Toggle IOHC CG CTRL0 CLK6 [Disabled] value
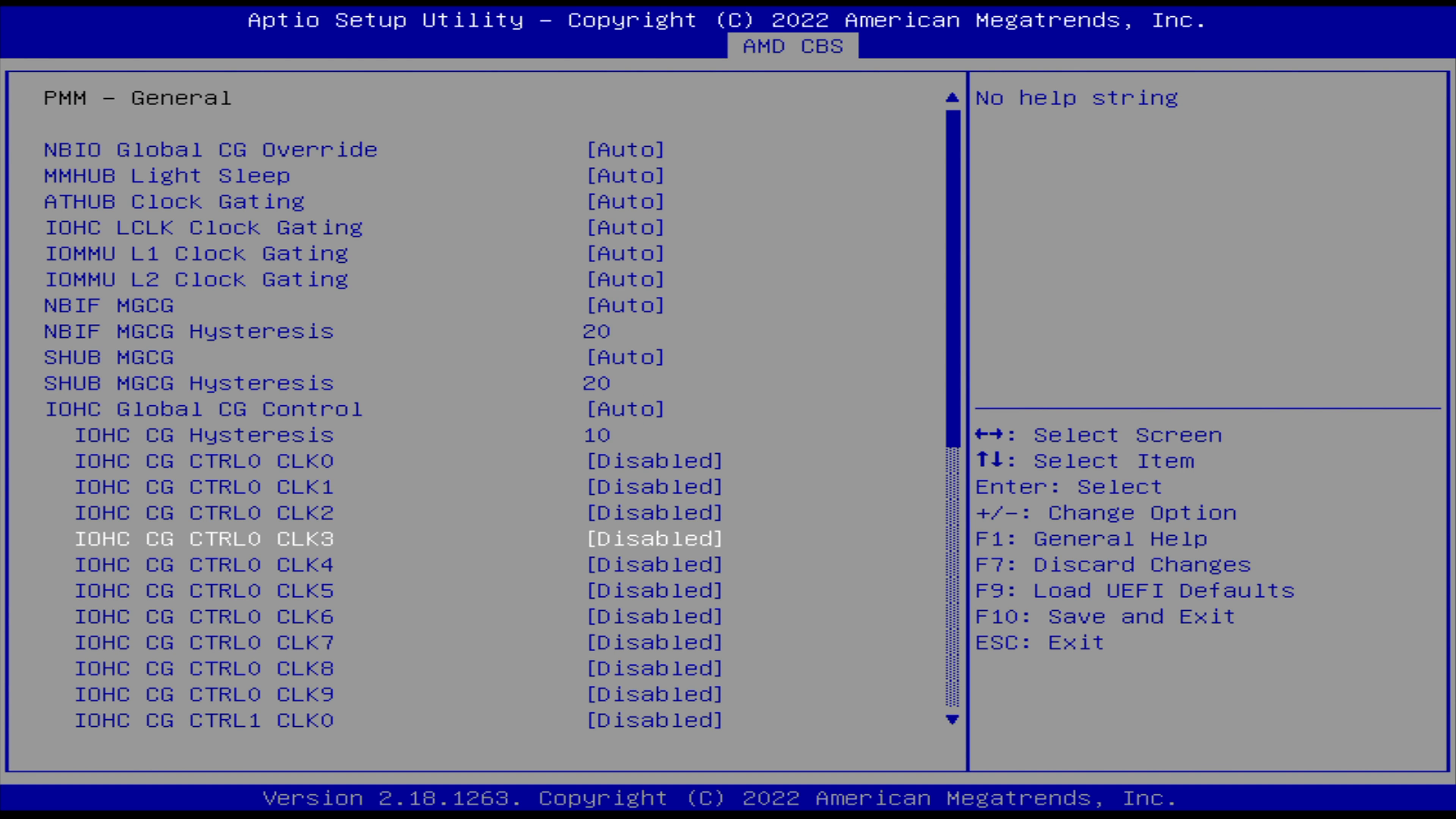1456x819 pixels. coord(654,617)
